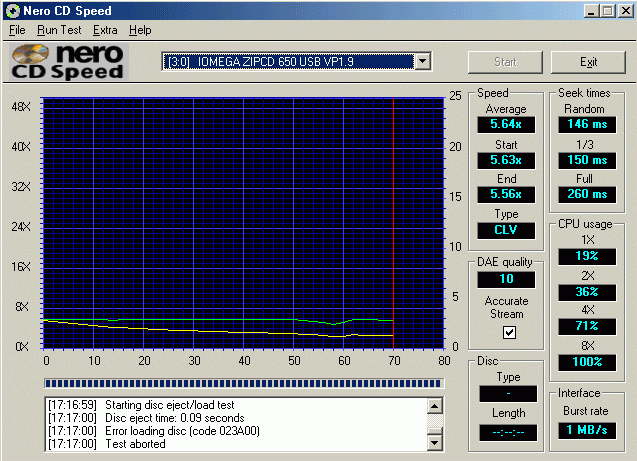Screen dimensions: 637x461
Task: Click log line 'Disc eject time: 0.09 seconds'
Action: (x=146, y=418)
